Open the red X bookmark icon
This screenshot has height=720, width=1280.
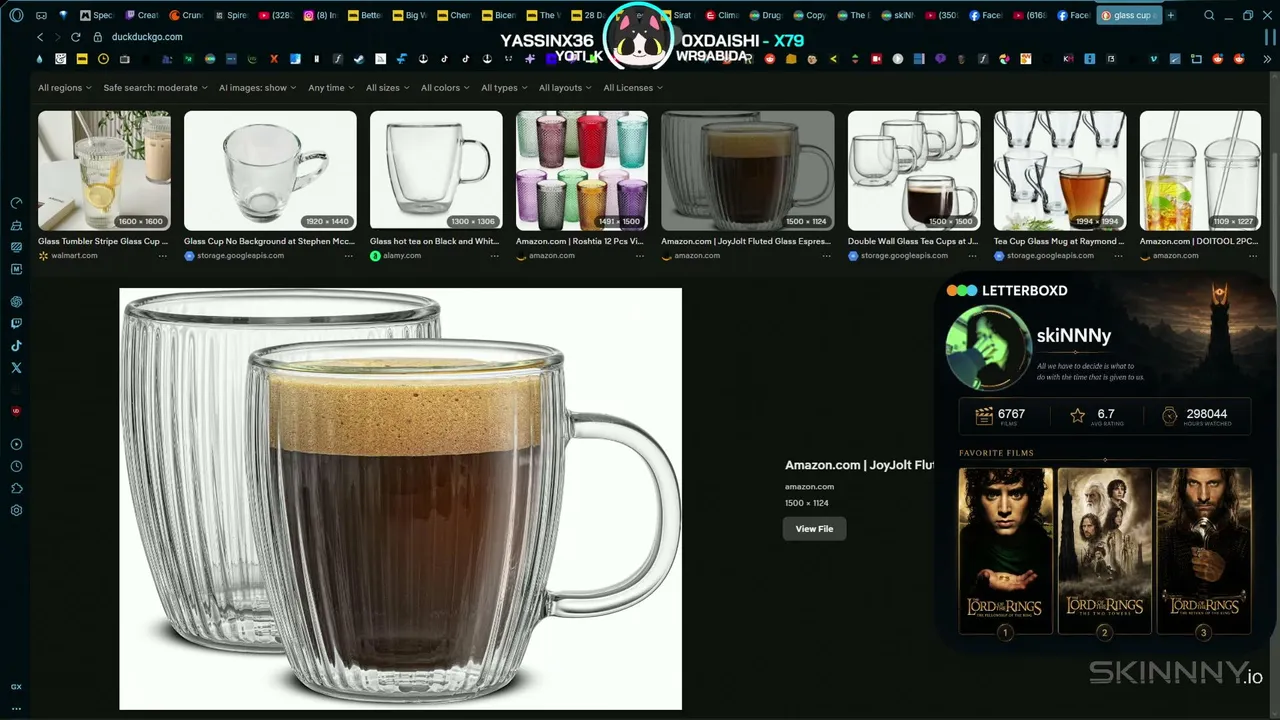click(x=274, y=59)
